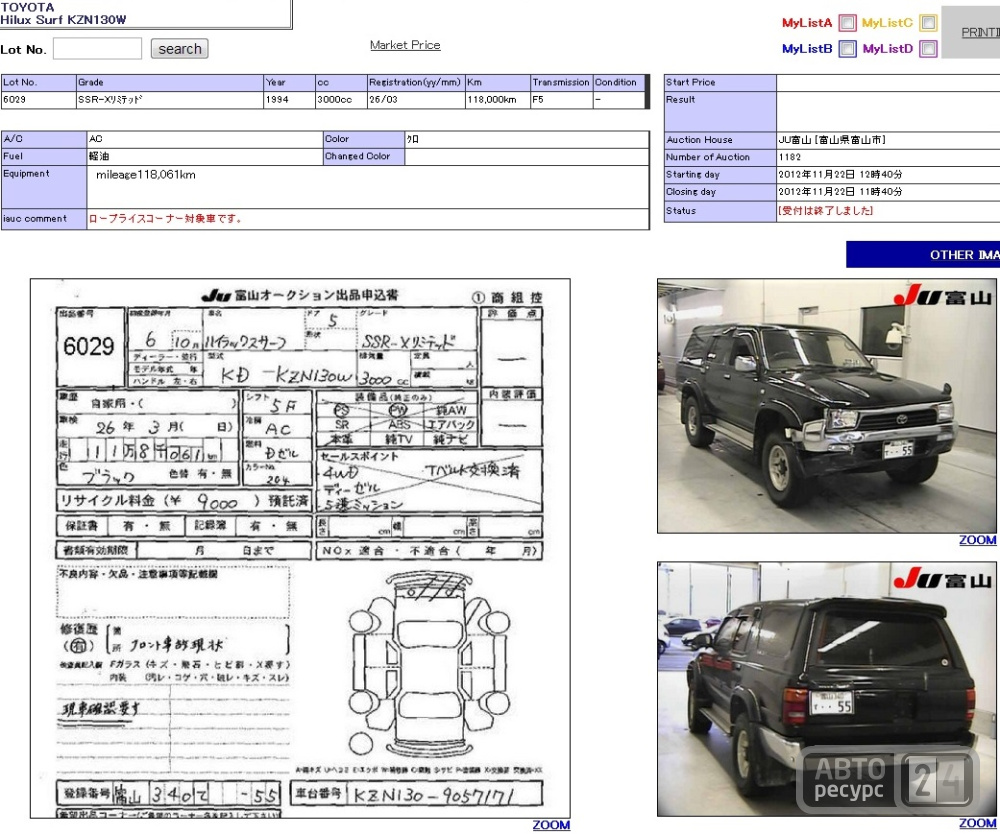Viewport: 1000px width, 834px height.
Task: Select grade cell SSR-X
Action: (170, 99)
